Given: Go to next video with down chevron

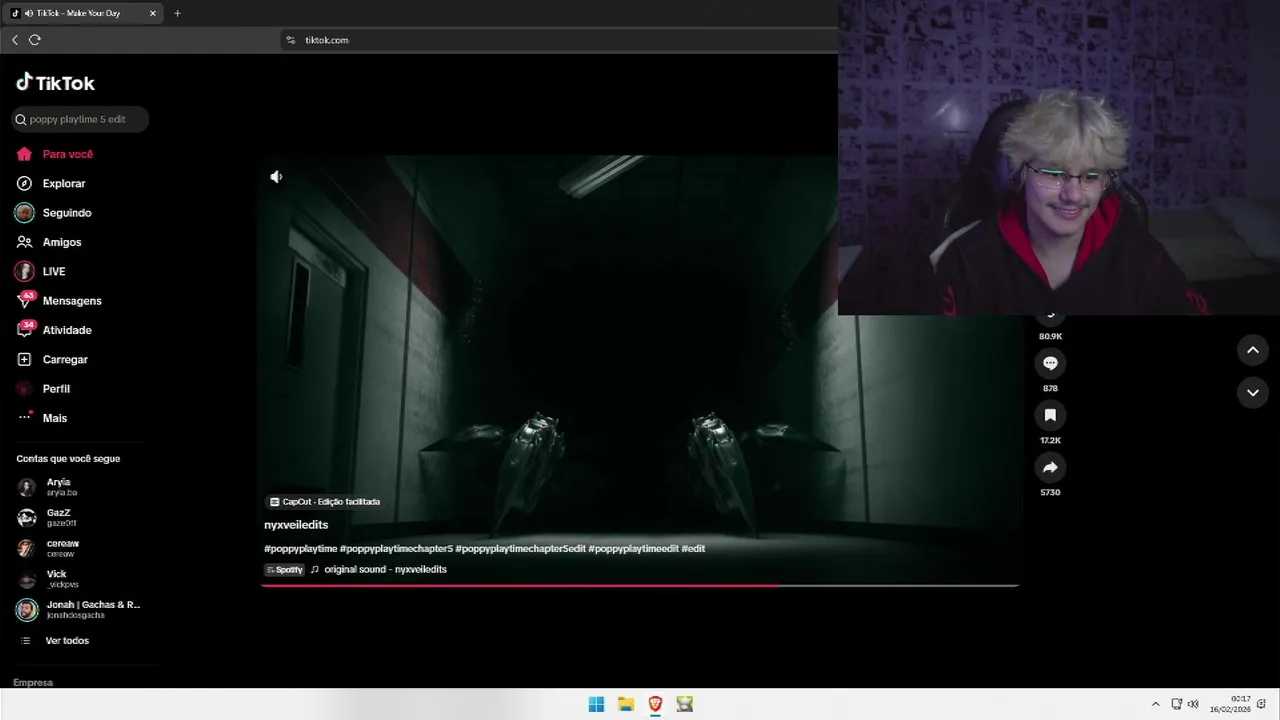Looking at the screenshot, I should tap(1253, 393).
